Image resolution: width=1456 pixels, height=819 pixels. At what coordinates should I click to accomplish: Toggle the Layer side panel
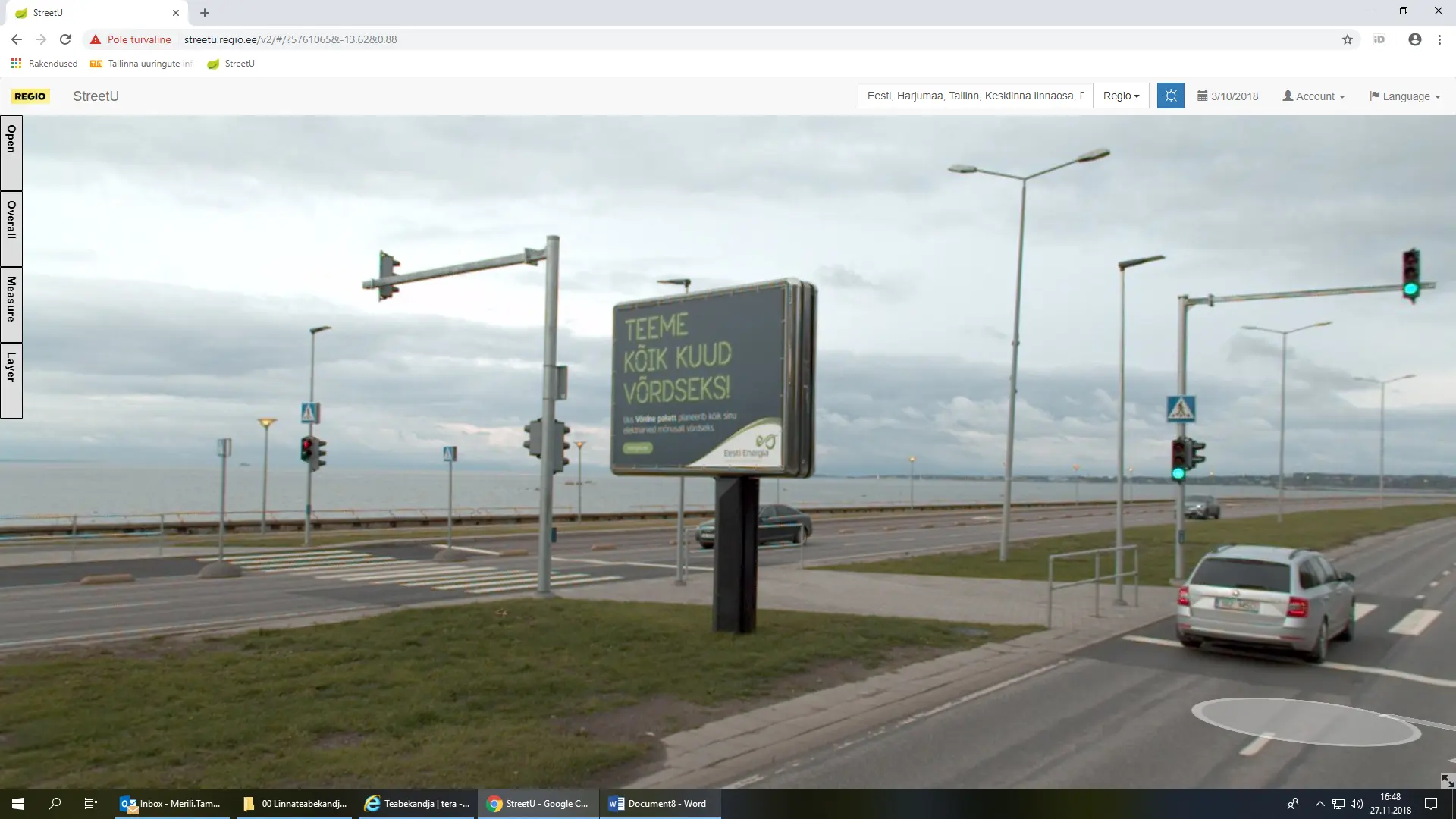pyautogui.click(x=11, y=379)
